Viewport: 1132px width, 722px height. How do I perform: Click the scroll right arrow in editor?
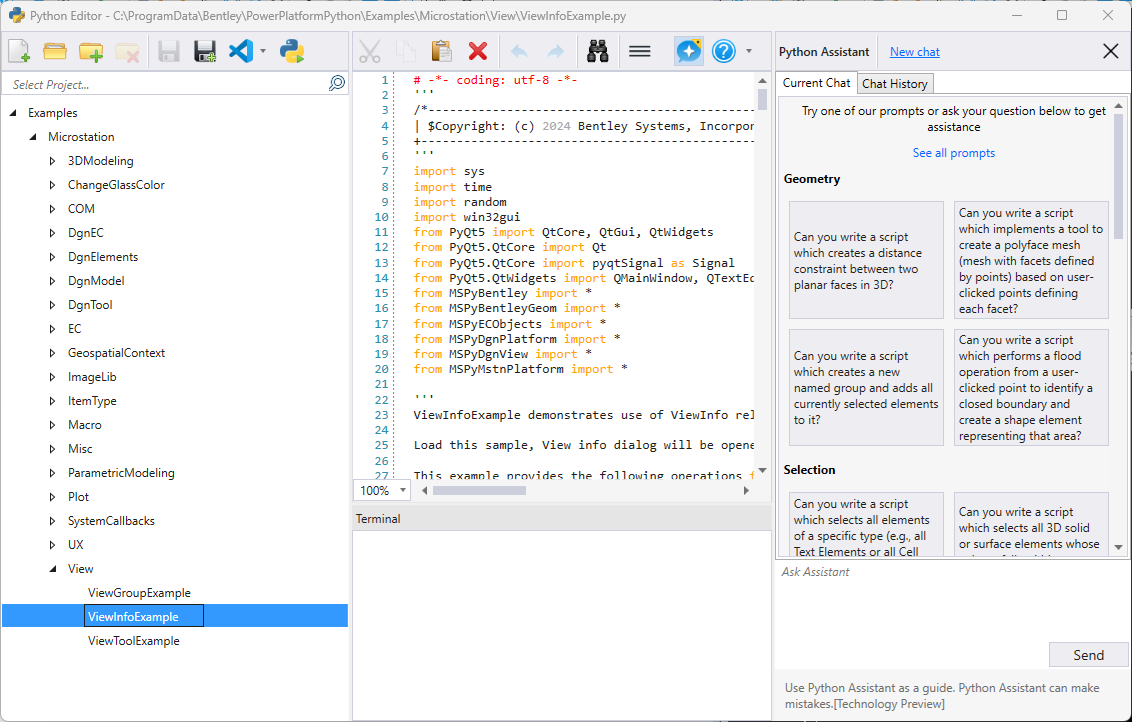click(x=746, y=490)
